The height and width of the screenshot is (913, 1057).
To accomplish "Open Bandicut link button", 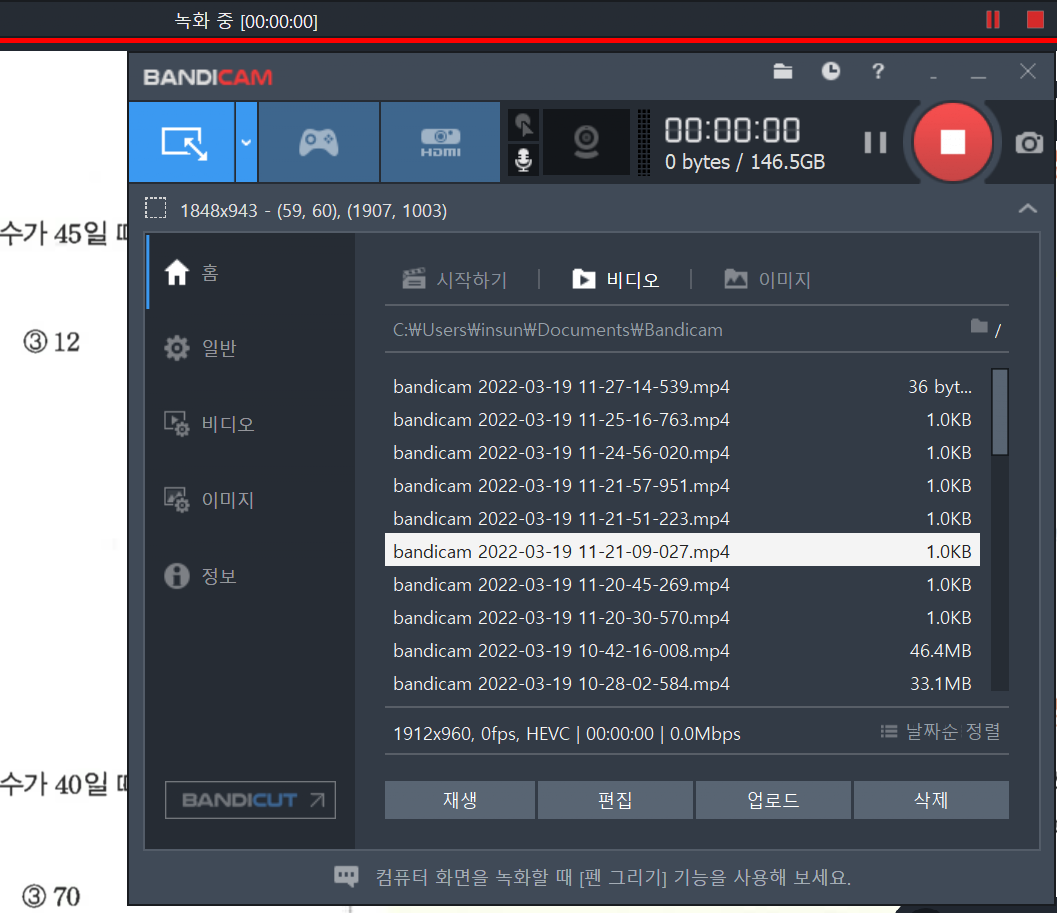I will tap(250, 800).
